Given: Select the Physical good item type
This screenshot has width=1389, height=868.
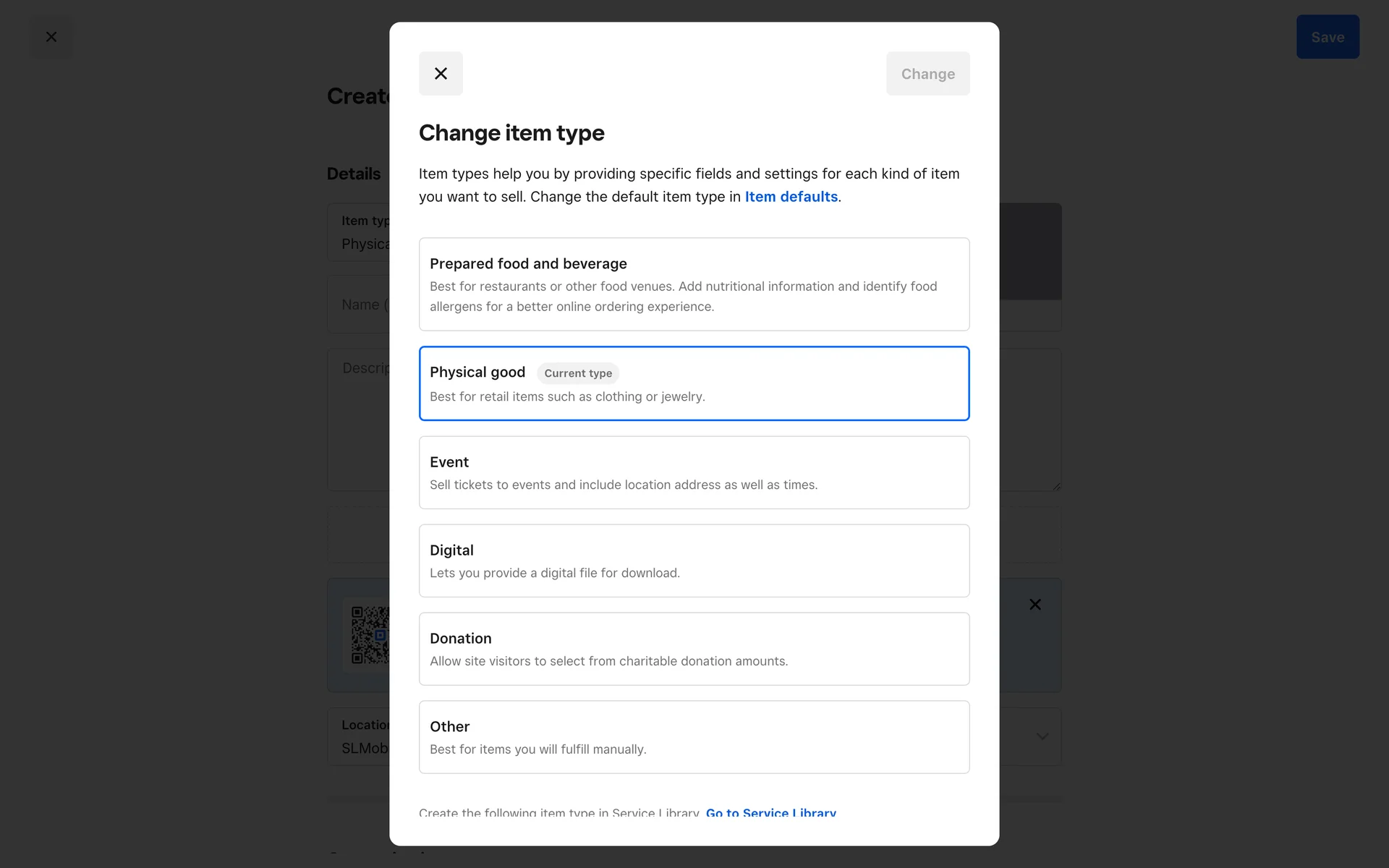Looking at the screenshot, I should tap(694, 383).
